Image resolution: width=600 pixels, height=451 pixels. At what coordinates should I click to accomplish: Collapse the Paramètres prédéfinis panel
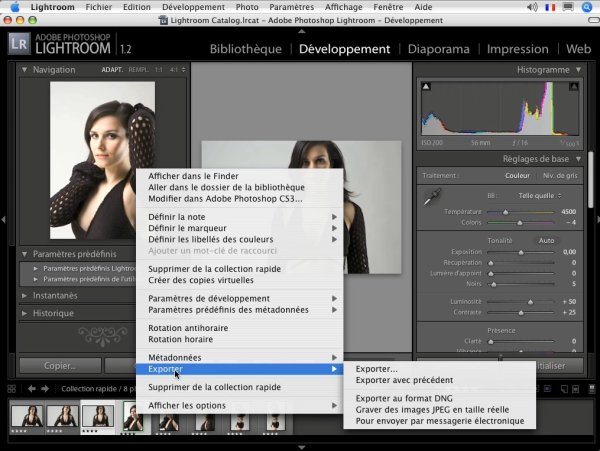[x=24, y=254]
